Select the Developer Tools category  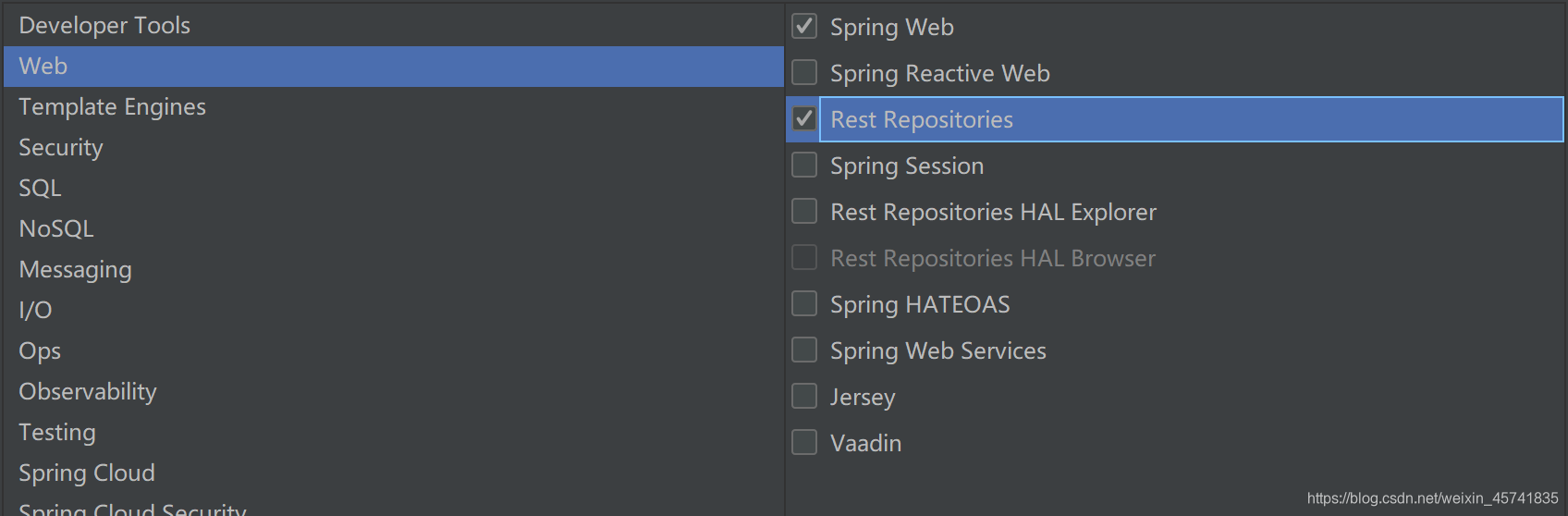click(x=394, y=25)
